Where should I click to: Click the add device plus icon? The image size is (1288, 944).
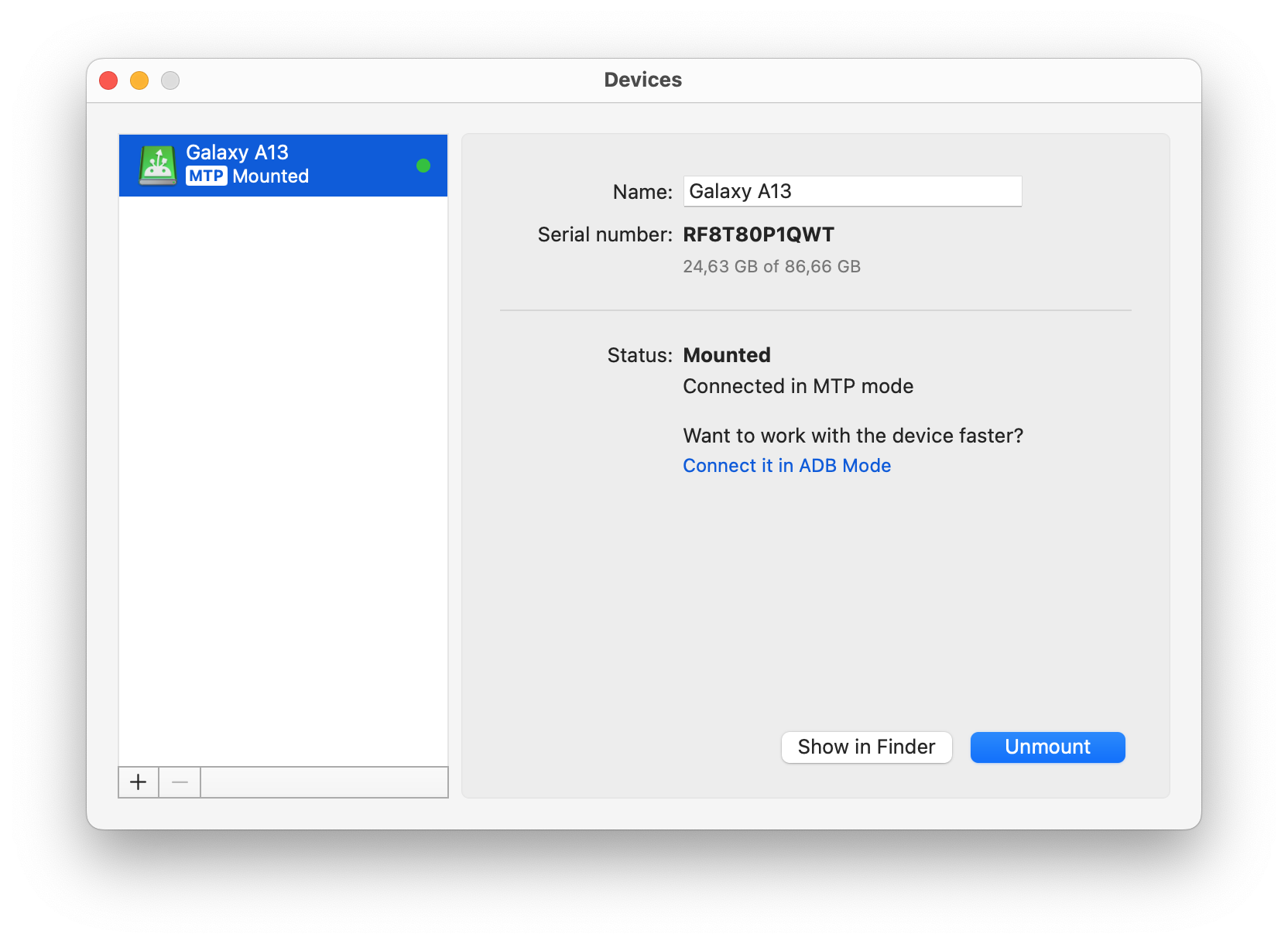pyautogui.click(x=138, y=782)
